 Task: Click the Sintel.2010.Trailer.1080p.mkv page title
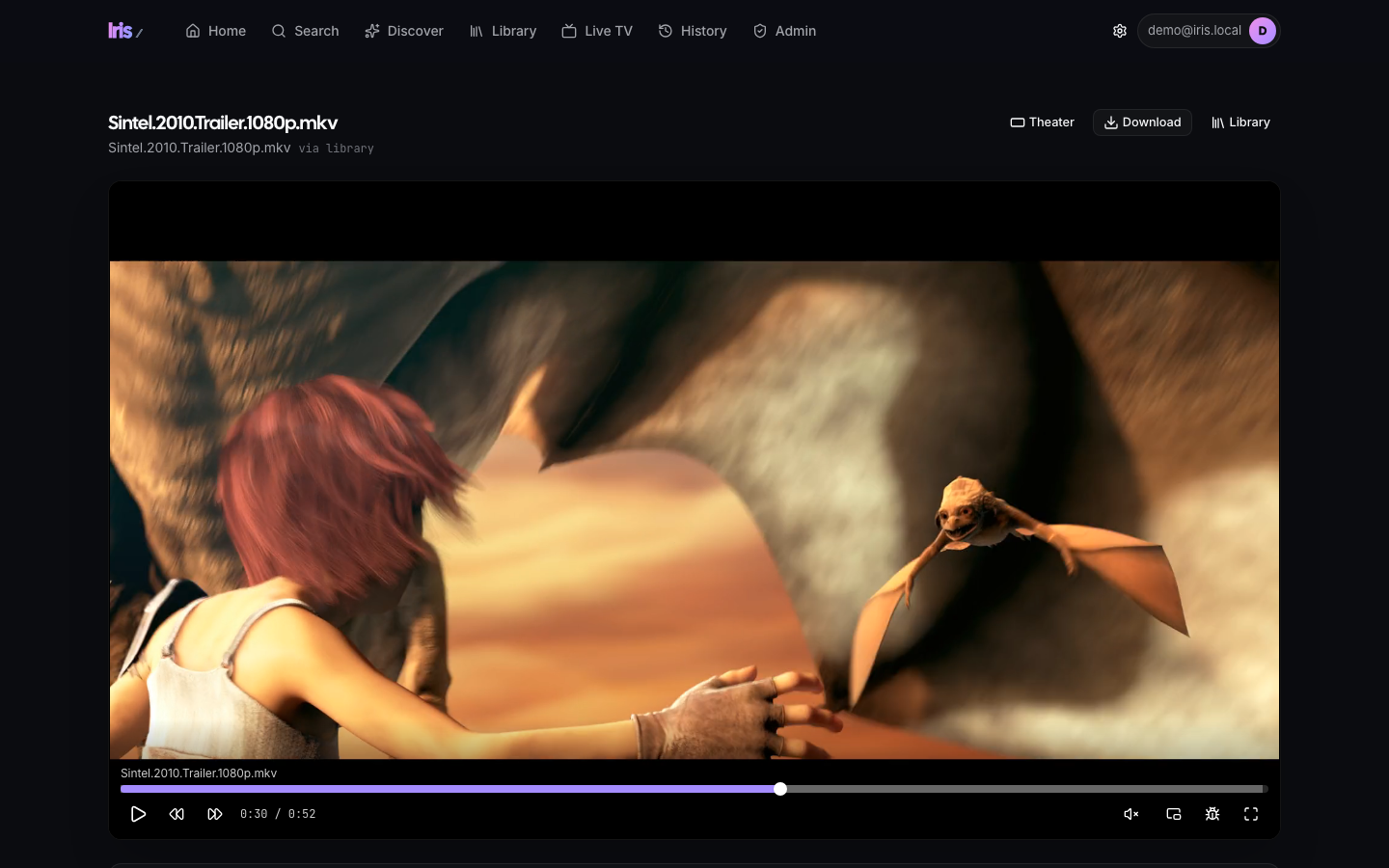click(x=223, y=122)
